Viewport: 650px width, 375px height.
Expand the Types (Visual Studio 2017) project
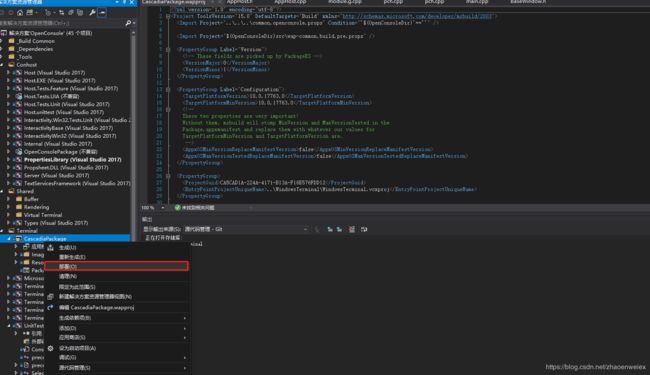8,223
